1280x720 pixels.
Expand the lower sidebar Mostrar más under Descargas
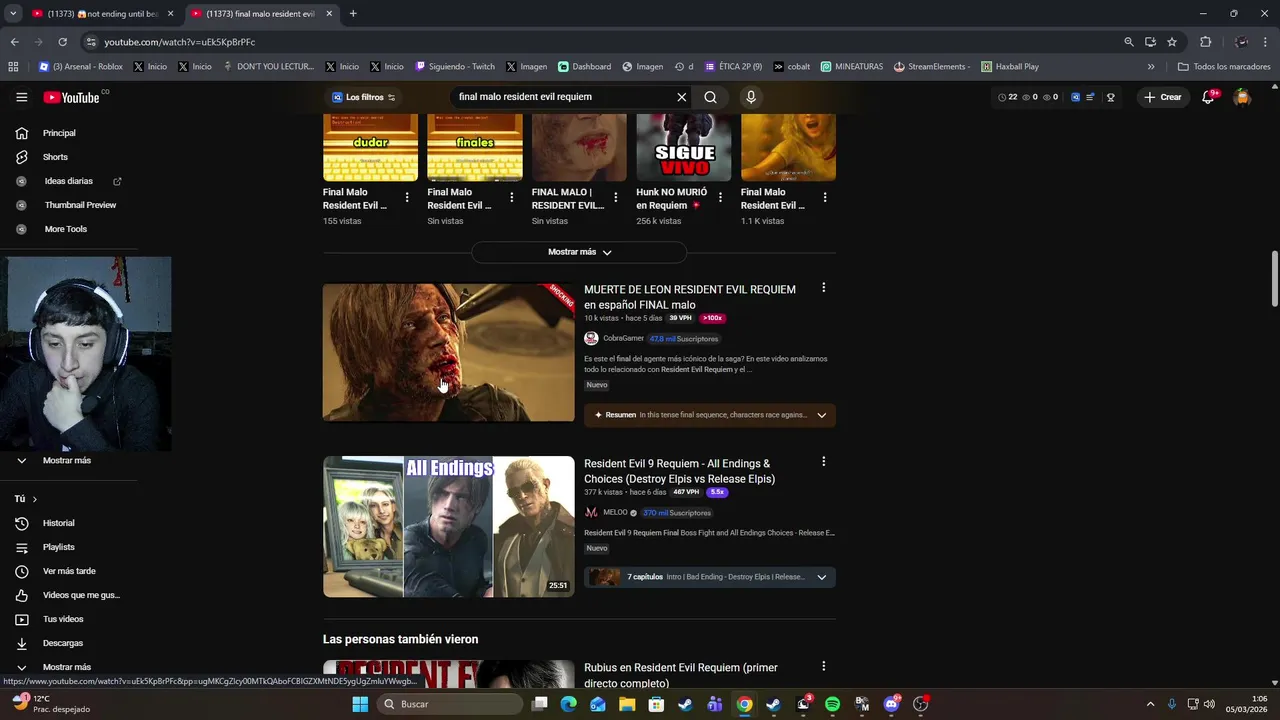click(66, 667)
